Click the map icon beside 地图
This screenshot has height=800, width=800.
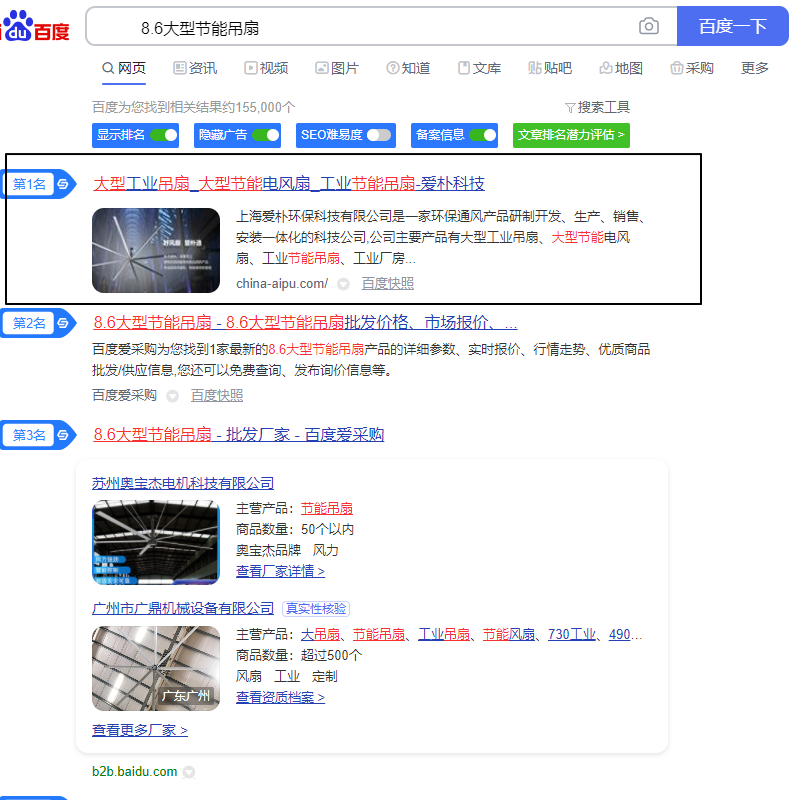pos(606,68)
